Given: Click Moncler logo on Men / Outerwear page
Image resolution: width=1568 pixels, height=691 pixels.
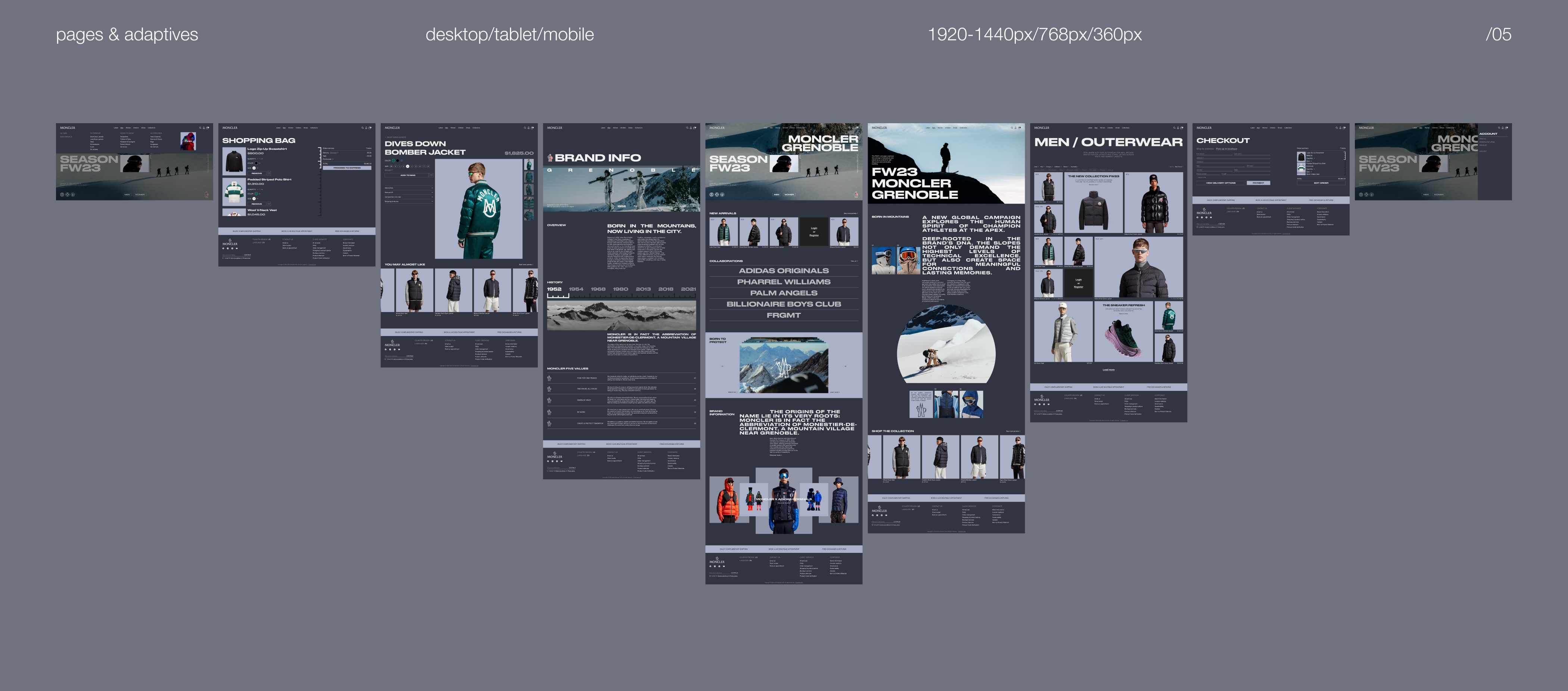Looking at the screenshot, I should (1042, 128).
